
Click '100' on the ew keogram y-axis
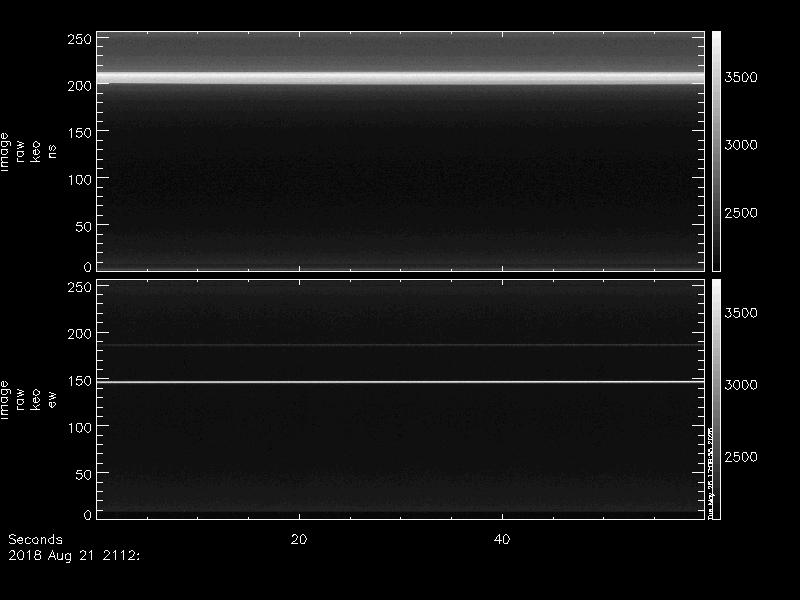pos(80,428)
